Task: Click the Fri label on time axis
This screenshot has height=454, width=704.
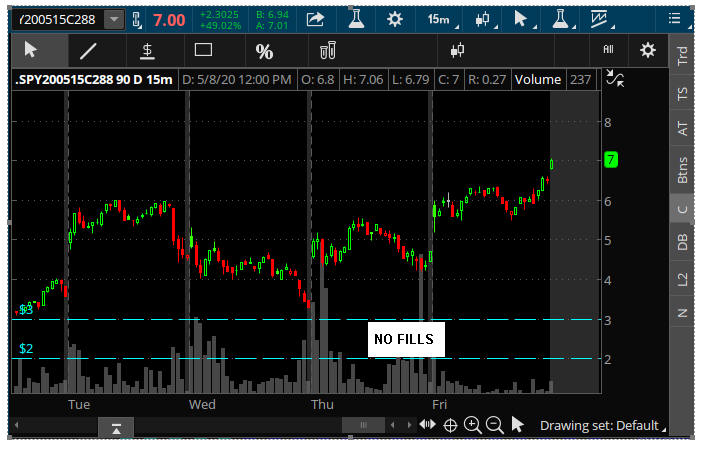Action: pos(440,405)
